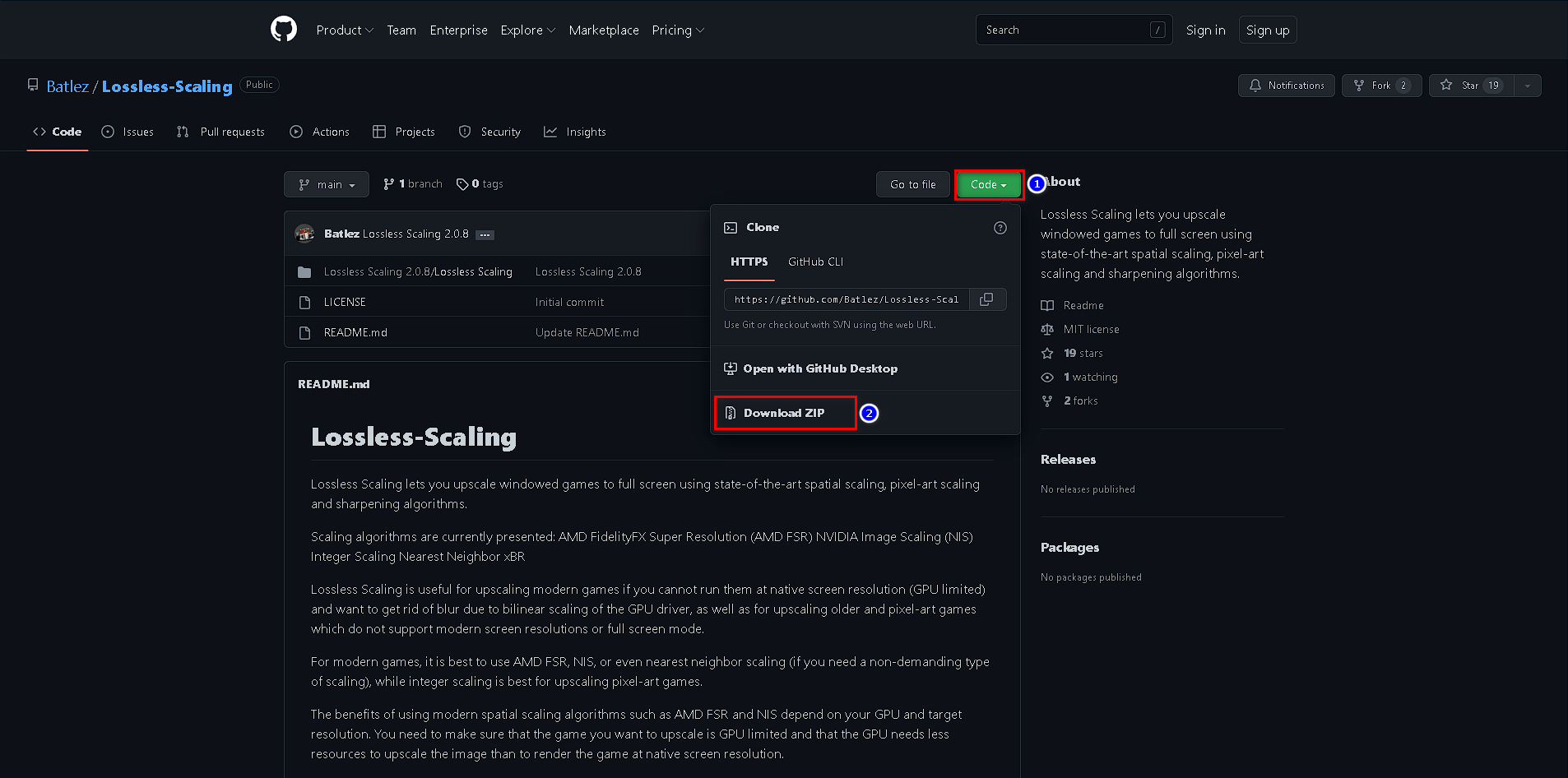Switch to the Pull requests tab
The image size is (1568, 778).
[x=220, y=132]
